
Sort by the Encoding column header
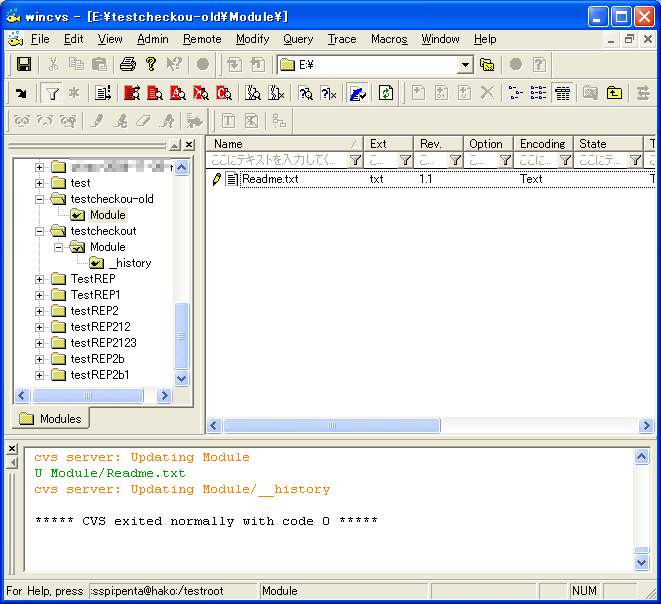(x=543, y=144)
